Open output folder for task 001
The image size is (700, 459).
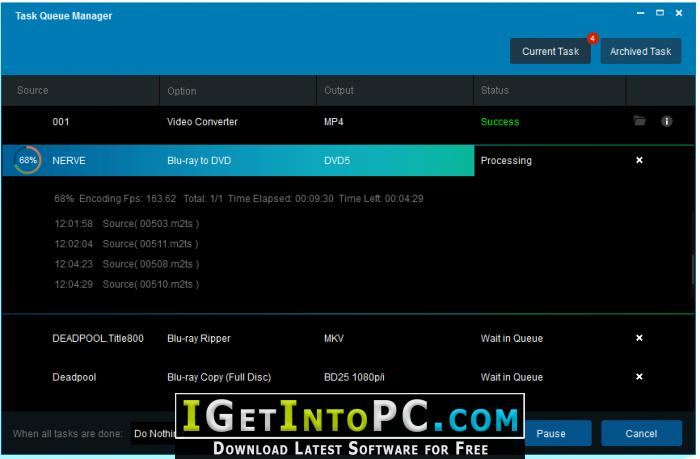pyautogui.click(x=639, y=121)
